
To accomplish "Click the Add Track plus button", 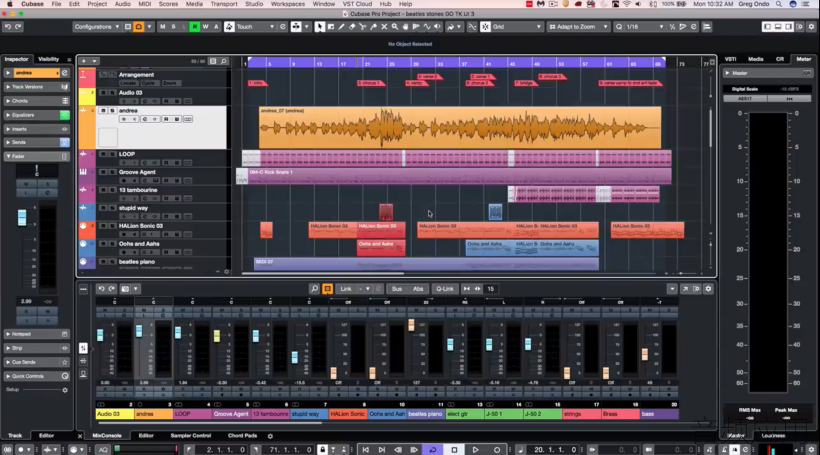I will tap(84, 61).
